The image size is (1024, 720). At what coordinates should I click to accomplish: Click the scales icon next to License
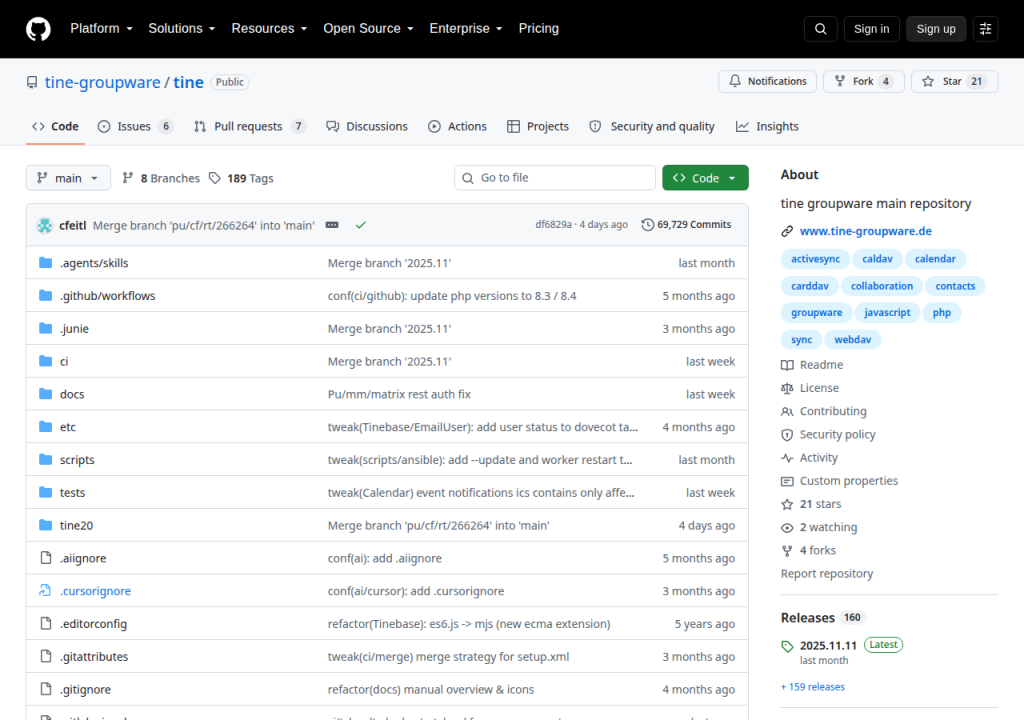(787, 388)
